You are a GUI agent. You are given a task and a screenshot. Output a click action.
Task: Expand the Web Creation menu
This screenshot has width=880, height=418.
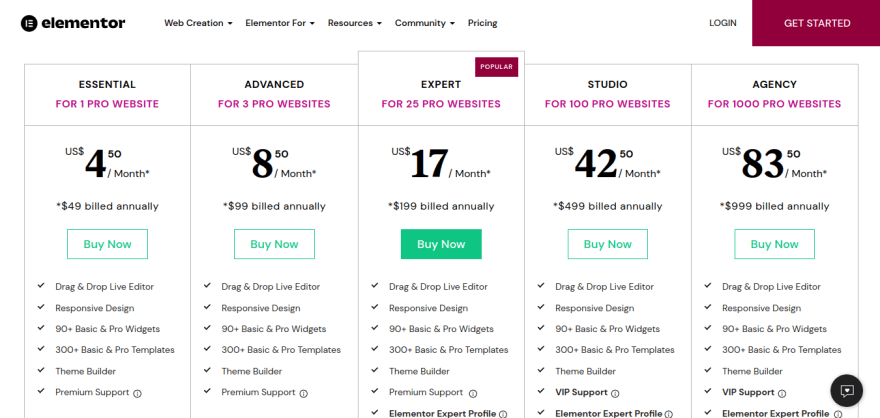[198, 23]
